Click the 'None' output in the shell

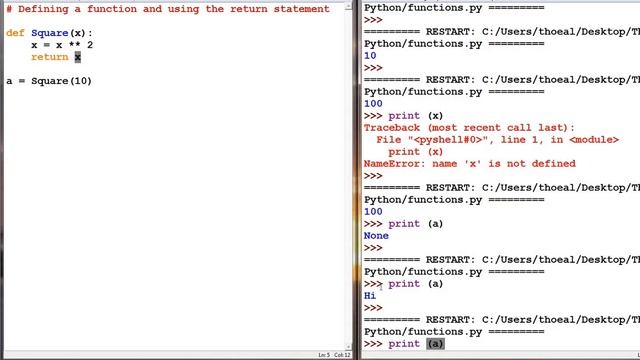376,236
